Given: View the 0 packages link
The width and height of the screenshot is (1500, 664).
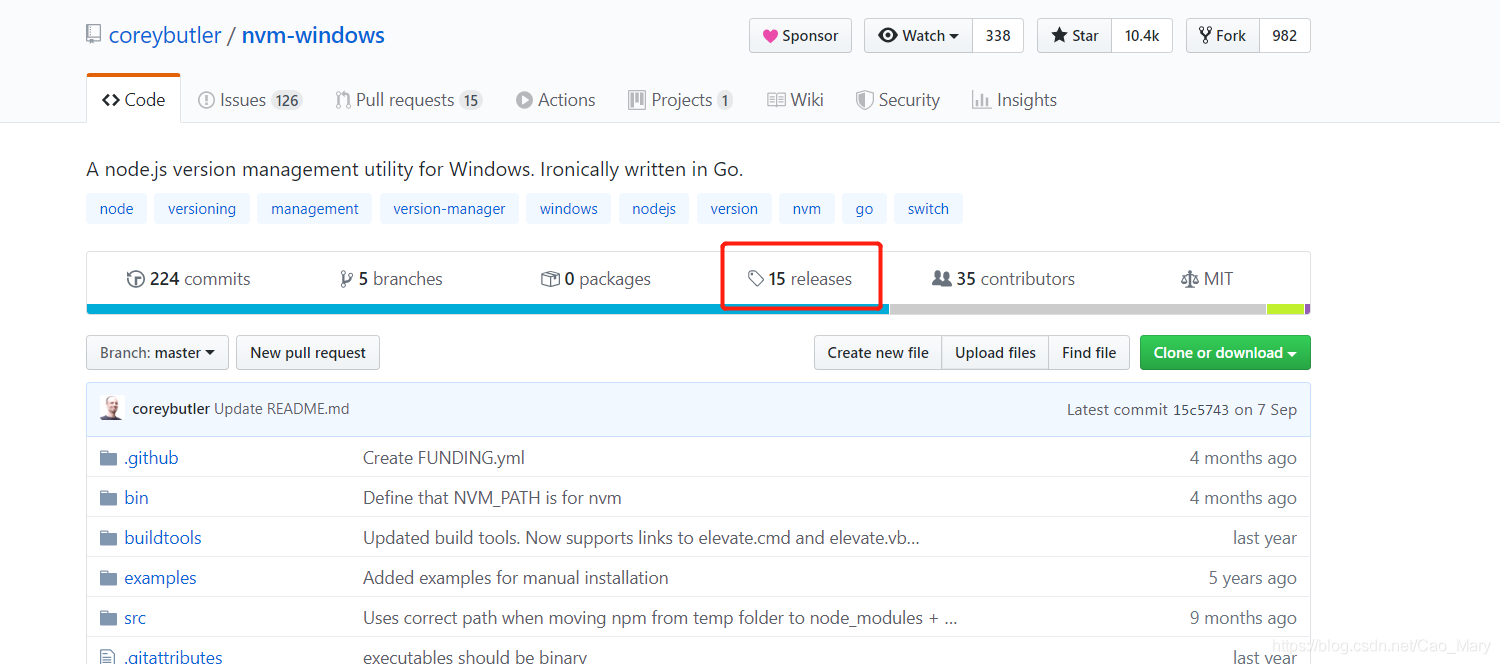Looking at the screenshot, I should [x=596, y=279].
